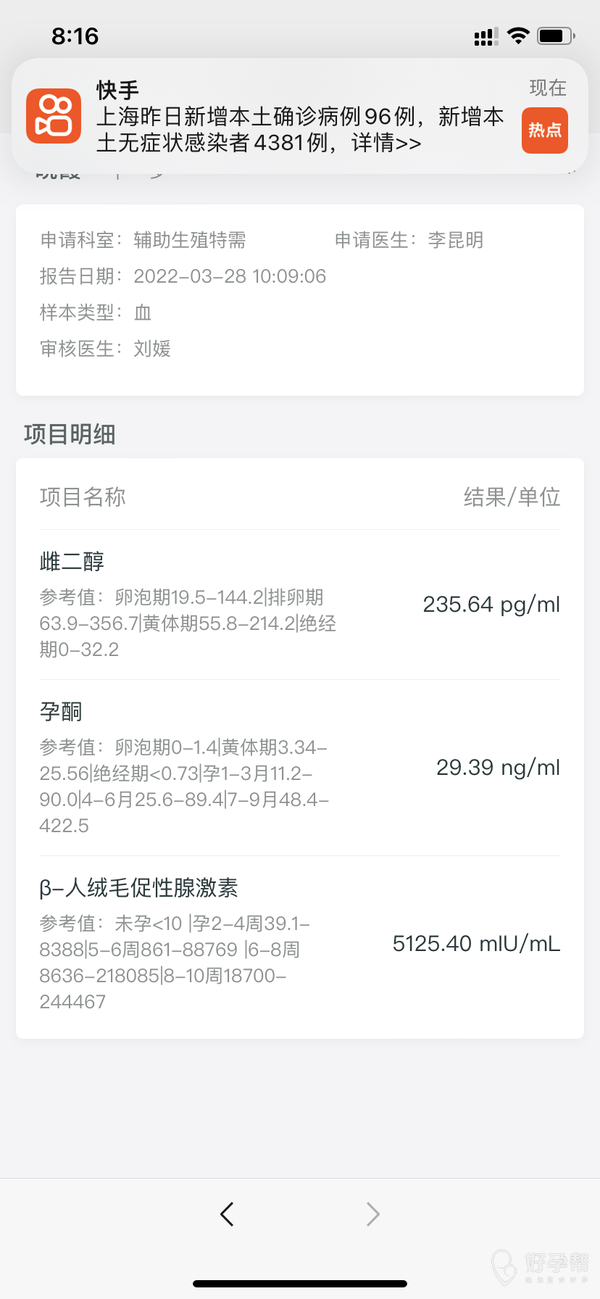600x1299 pixels.
Task: Tap the 项目明细 section heading
Action: pos(69,434)
